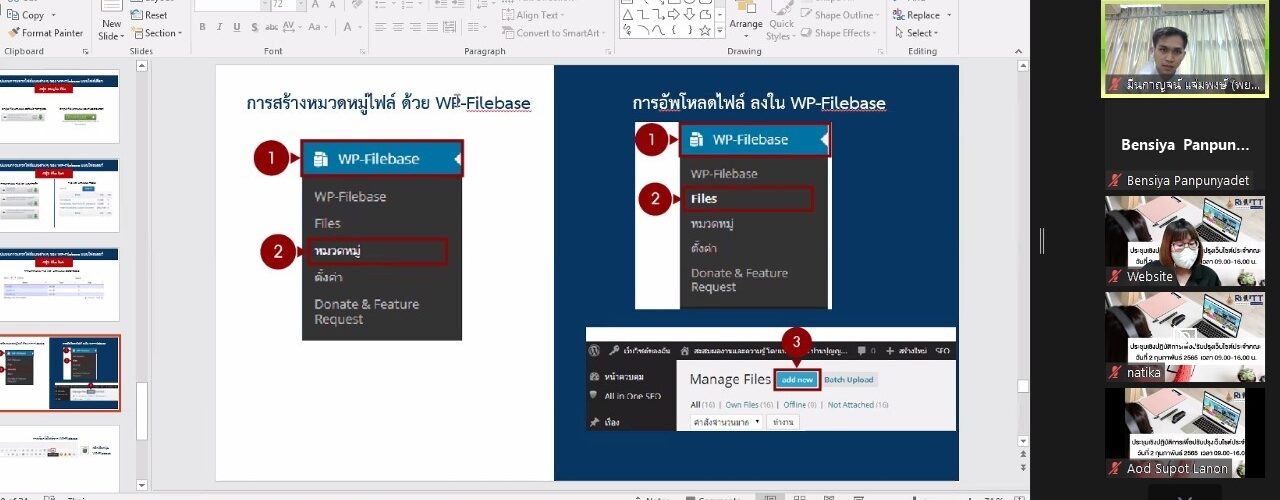Expand the shapes gallery More arrow

pyautogui.click(x=719, y=31)
